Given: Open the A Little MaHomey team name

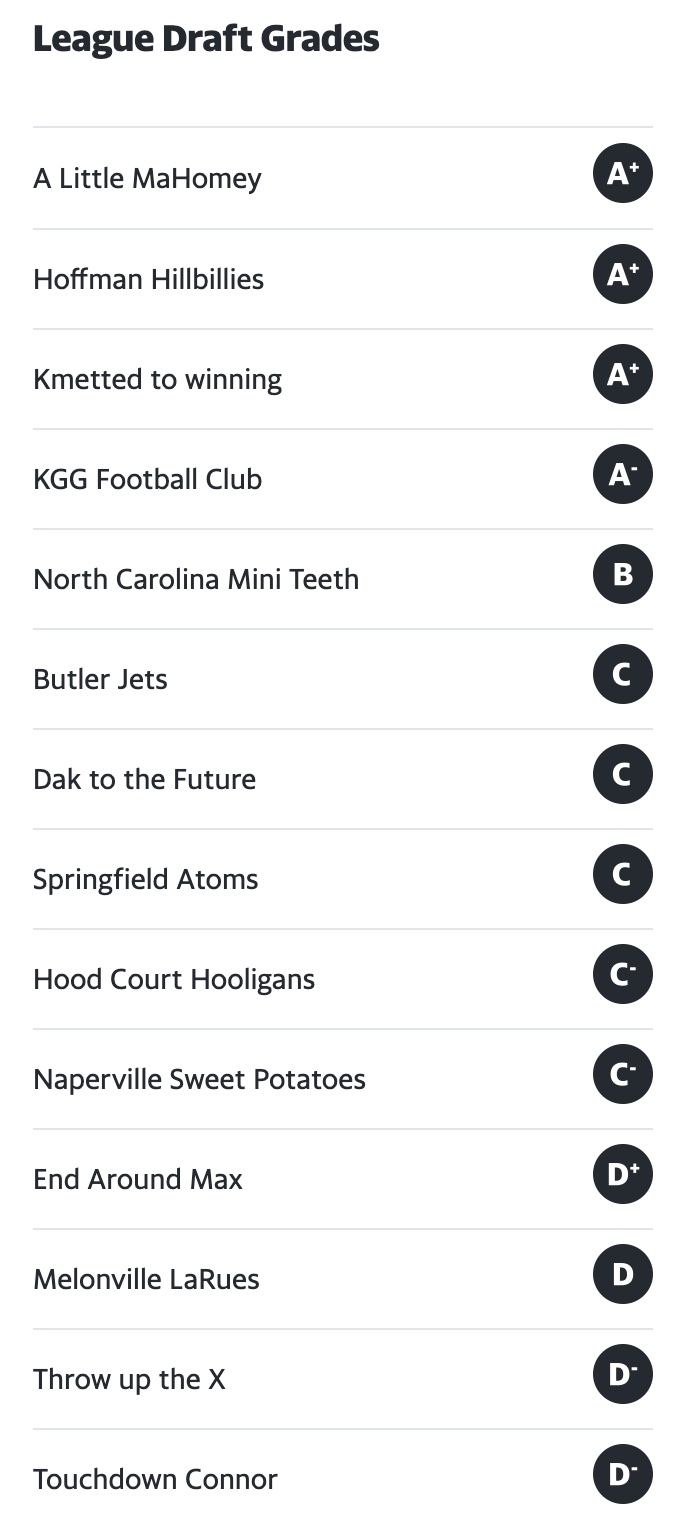Looking at the screenshot, I should pyautogui.click(x=147, y=179).
